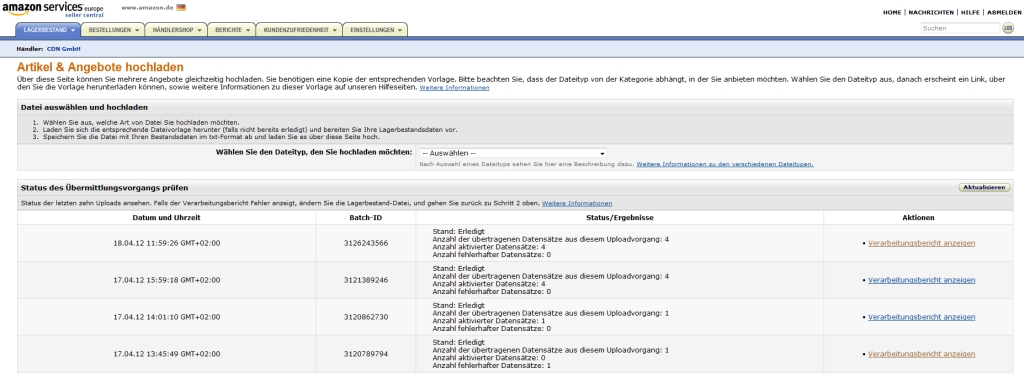
Task: Show Verarbeitungsbericht for batch 3120862730
Action: [x=921, y=317]
